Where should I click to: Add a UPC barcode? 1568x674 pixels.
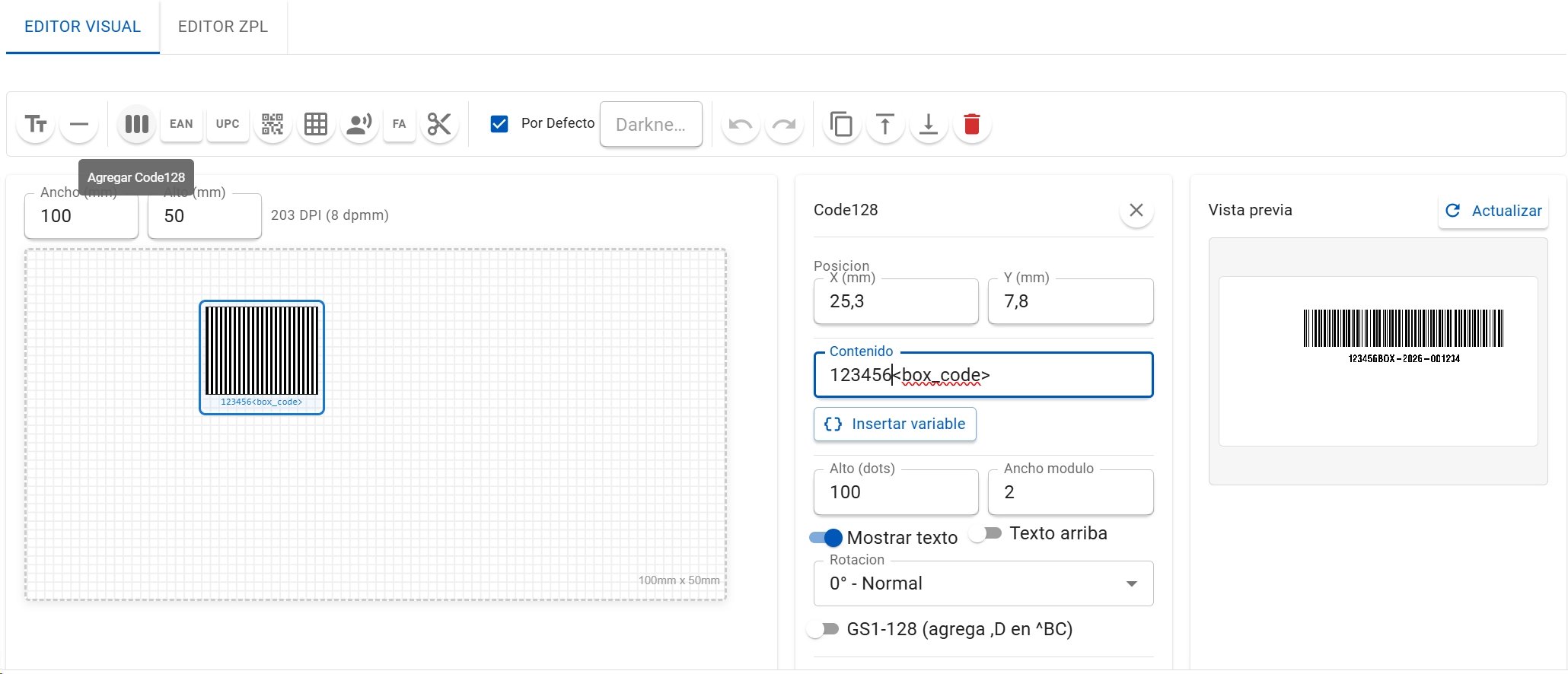coord(228,124)
